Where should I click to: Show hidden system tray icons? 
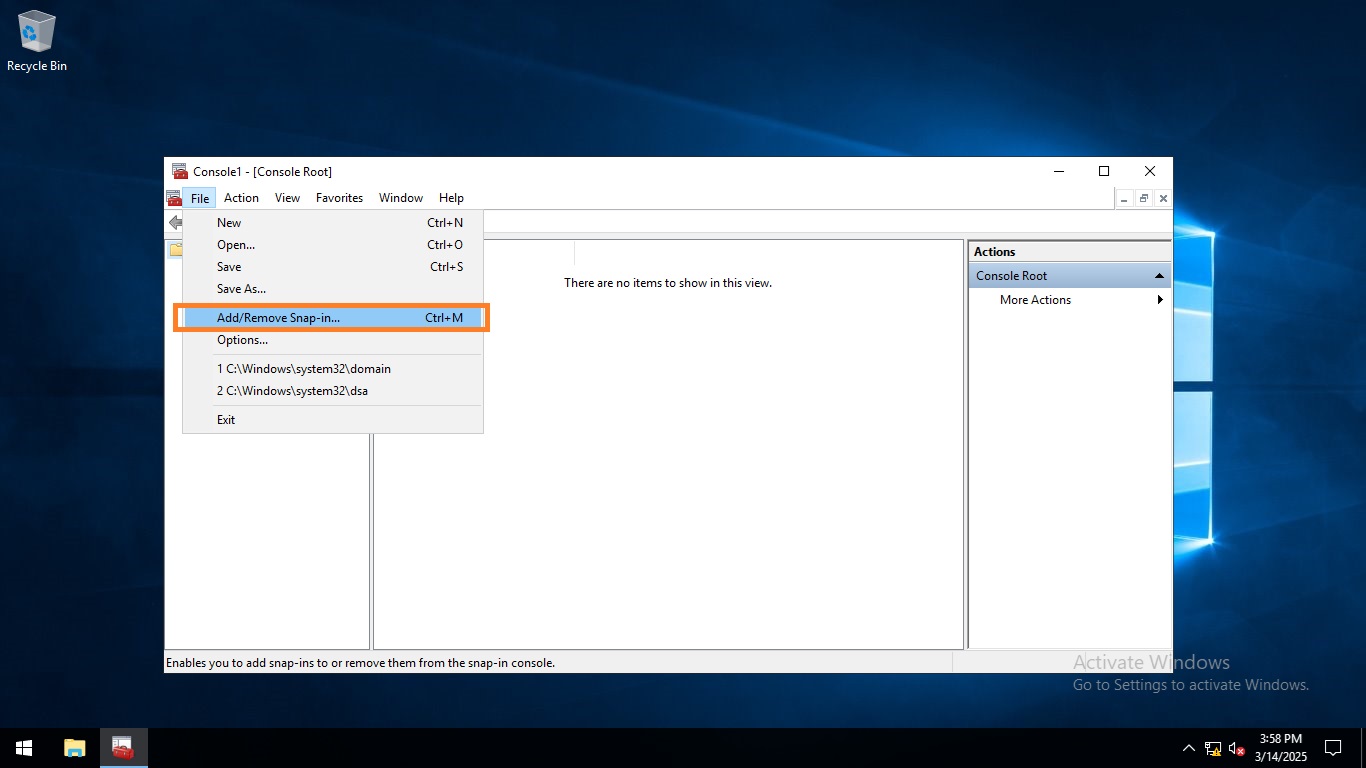(x=1188, y=747)
